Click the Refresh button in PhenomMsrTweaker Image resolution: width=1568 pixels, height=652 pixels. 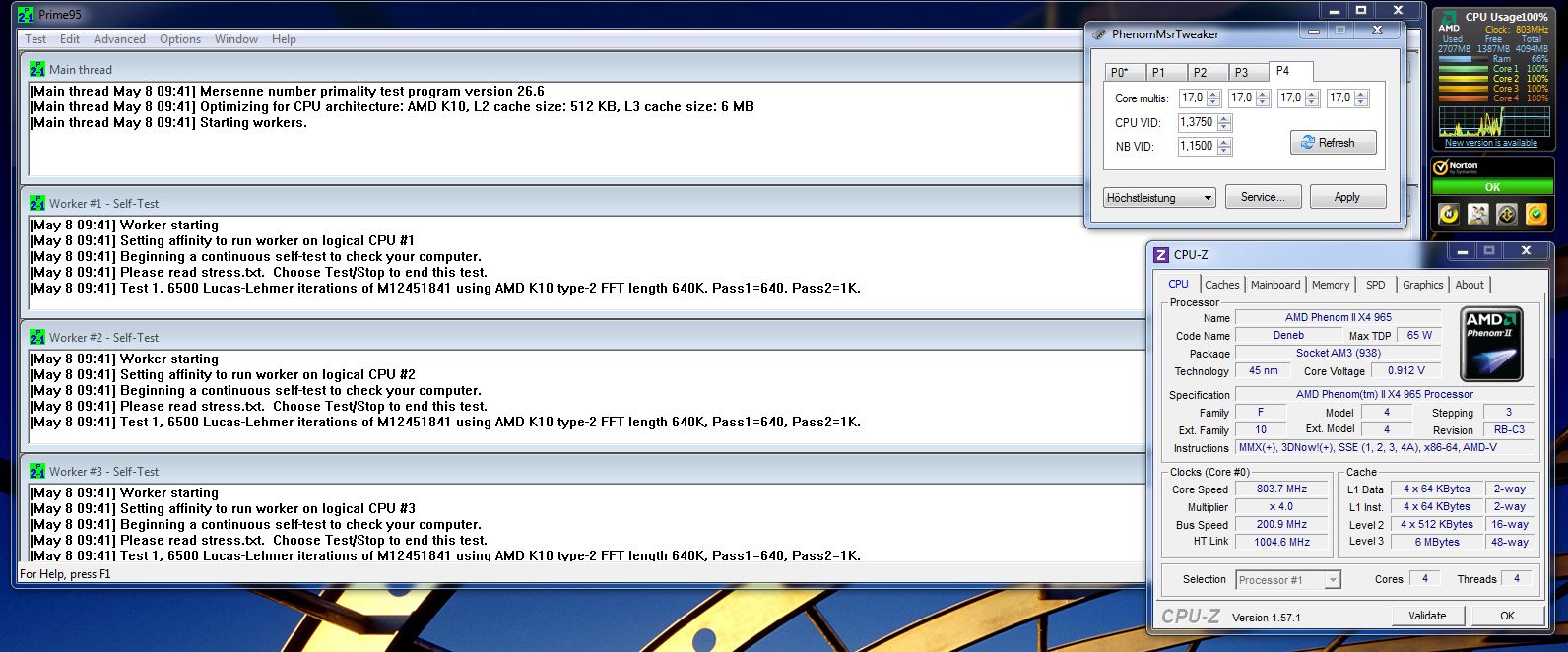(1333, 143)
